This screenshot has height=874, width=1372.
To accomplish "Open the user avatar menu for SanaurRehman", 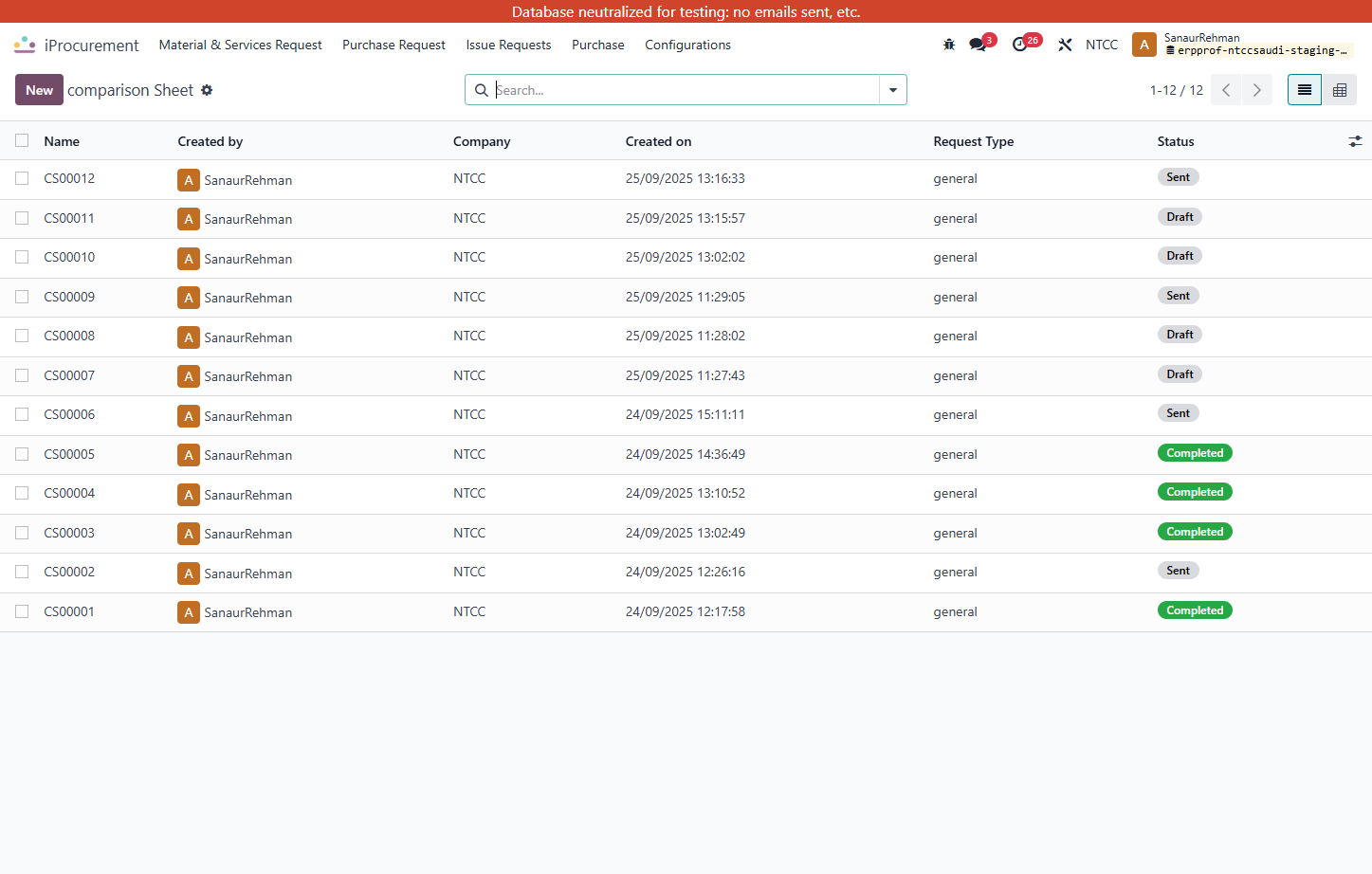I will click(1144, 45).
